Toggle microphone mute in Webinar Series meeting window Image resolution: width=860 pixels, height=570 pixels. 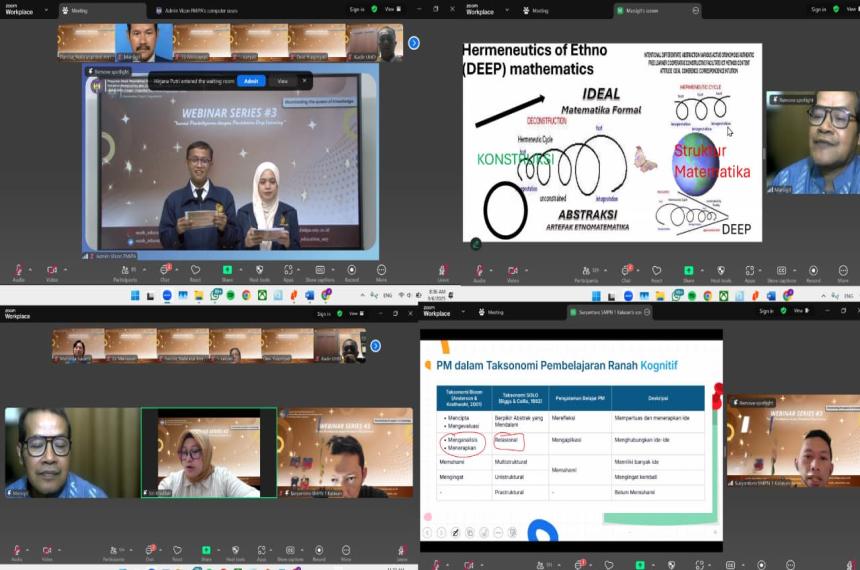[x=18, y=270]
